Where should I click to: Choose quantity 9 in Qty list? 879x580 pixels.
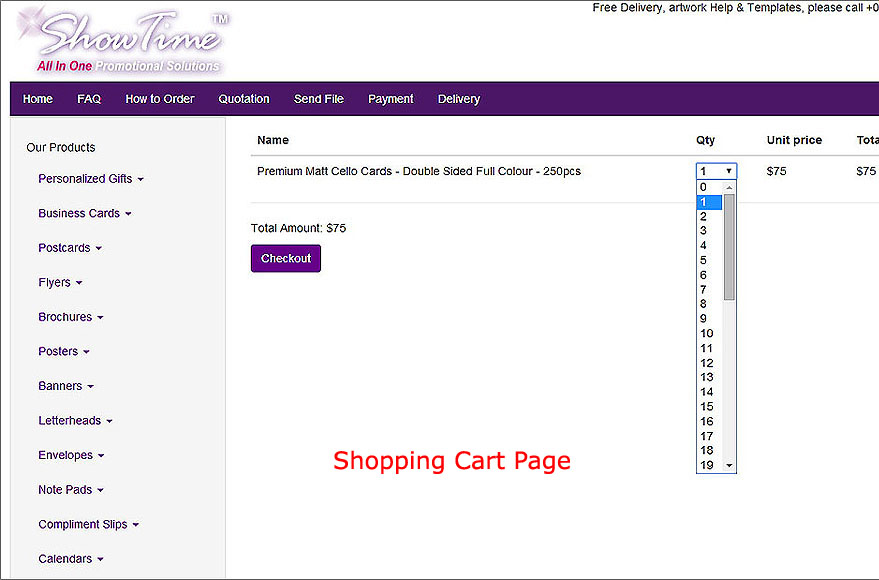point(710,319)
